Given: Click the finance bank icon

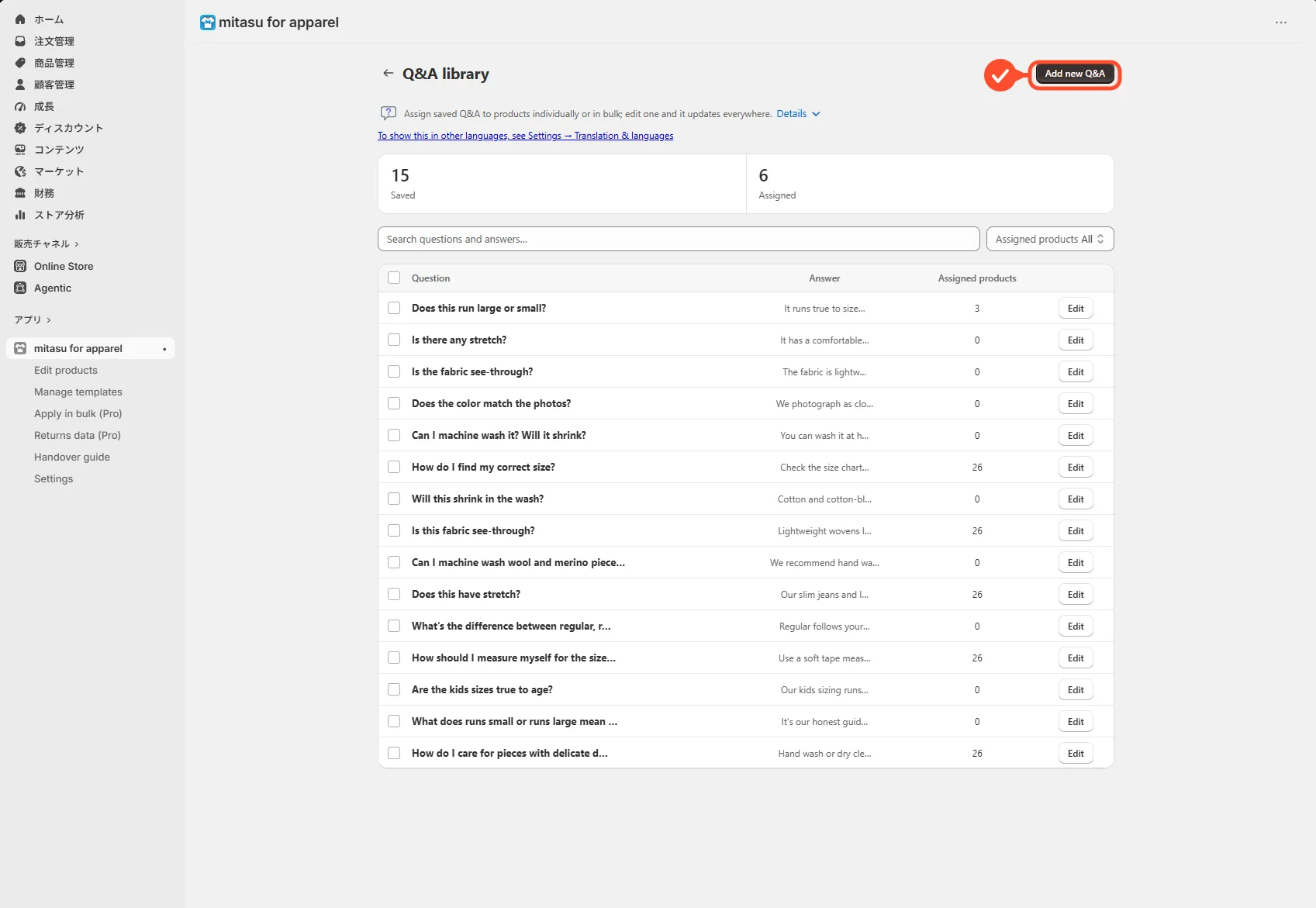Looking at the screenshot, I should click(x=20, y=193).
